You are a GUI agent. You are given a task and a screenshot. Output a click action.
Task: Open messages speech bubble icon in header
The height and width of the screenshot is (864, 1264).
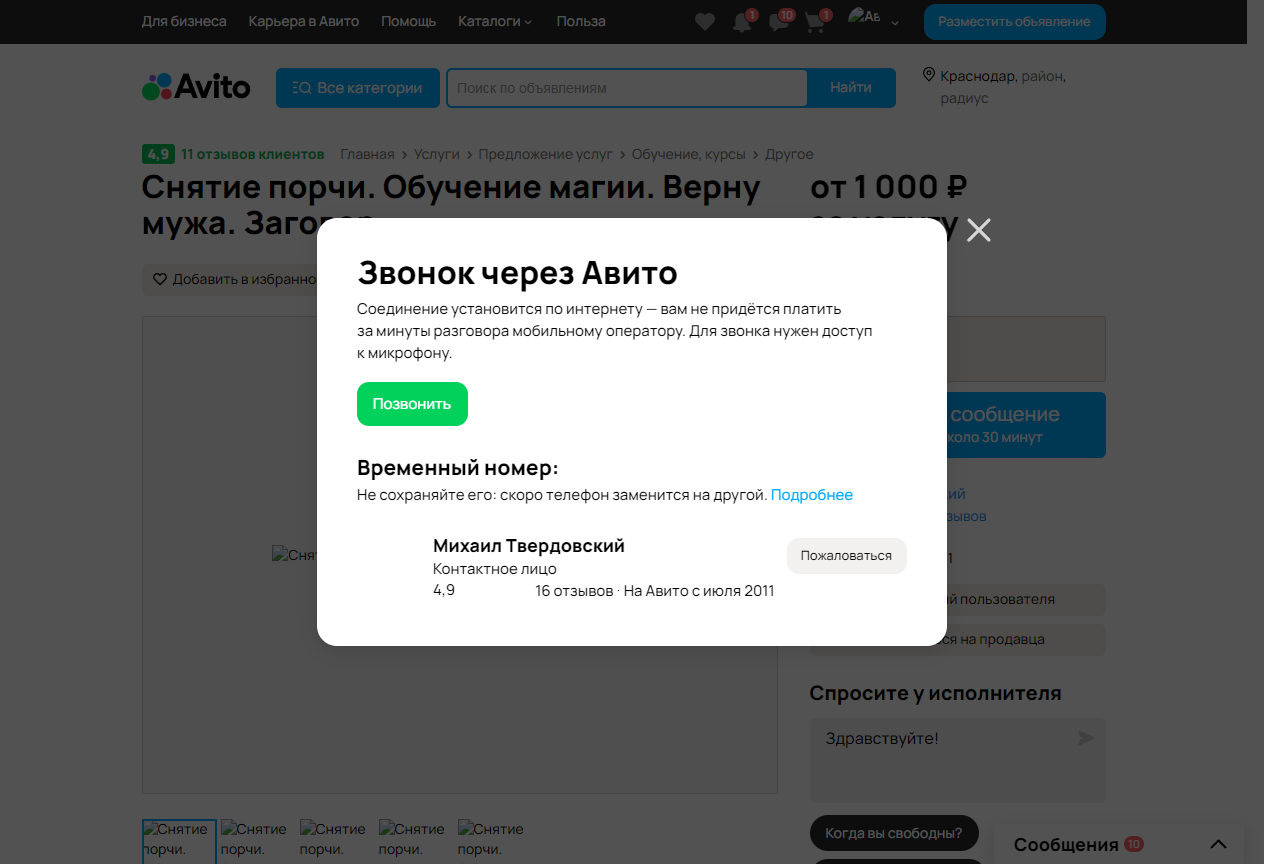click(779, 22)
